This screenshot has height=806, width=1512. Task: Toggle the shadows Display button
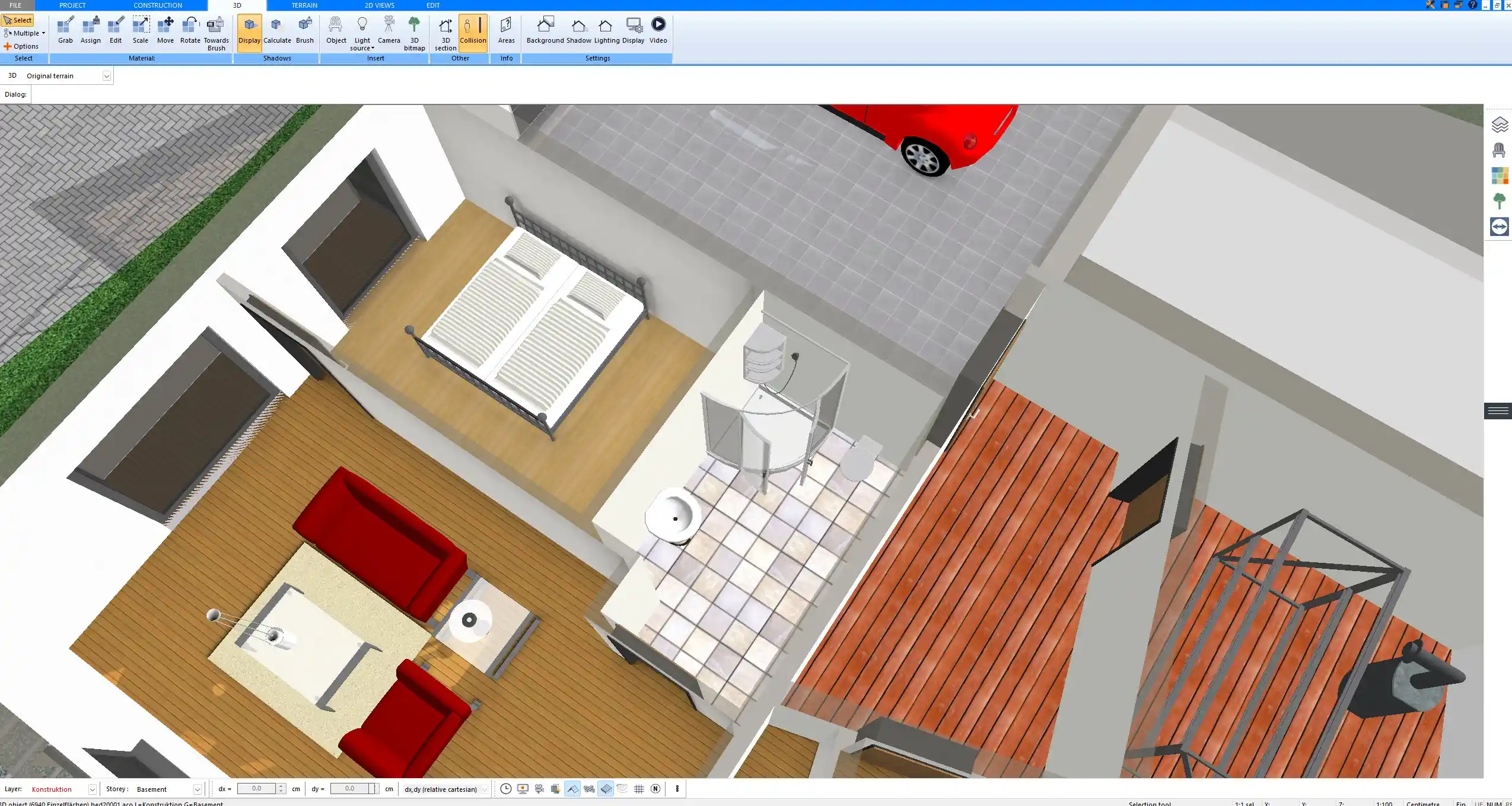point(249,33)
